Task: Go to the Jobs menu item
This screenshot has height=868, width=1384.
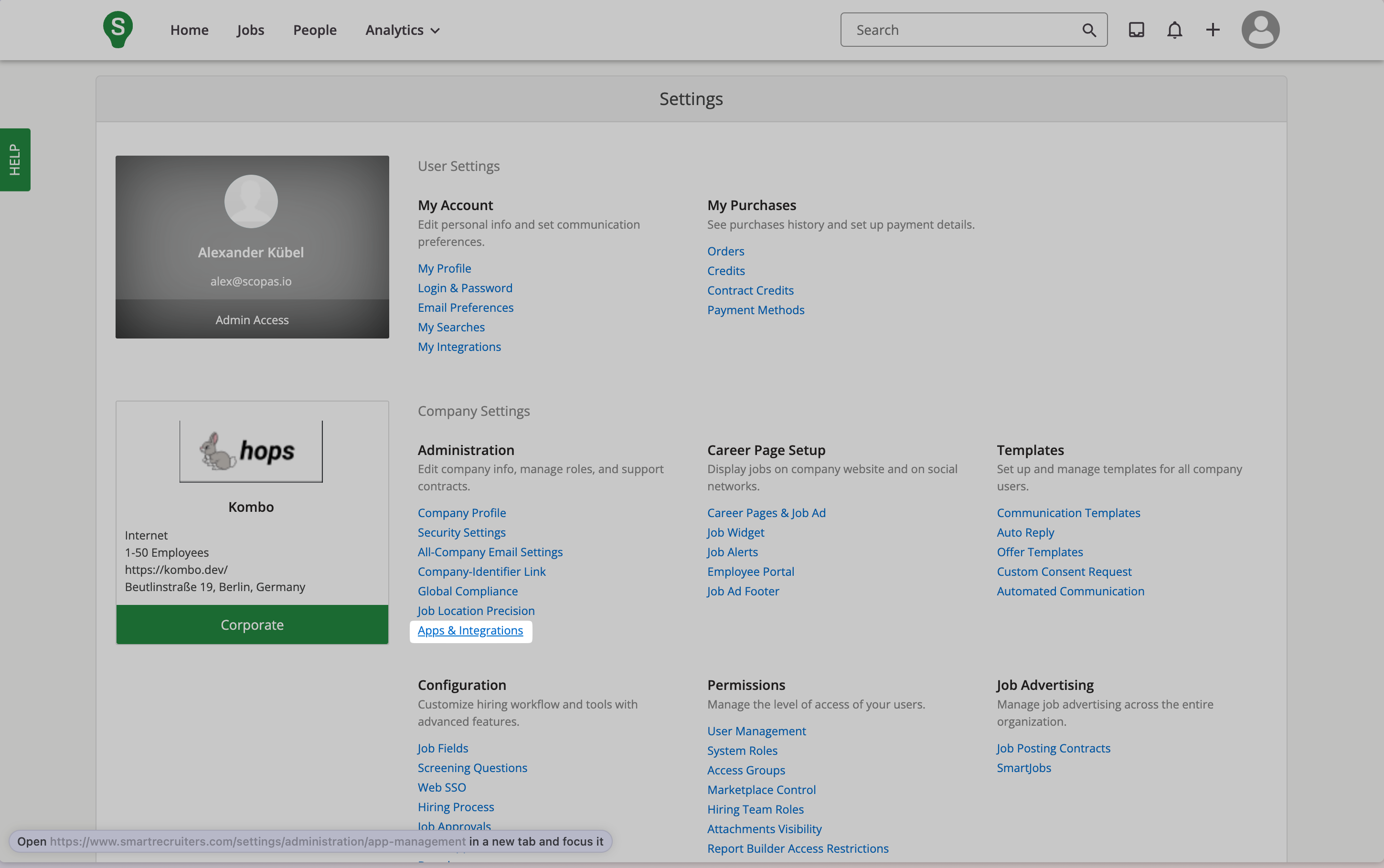Action: click(250, 30)
